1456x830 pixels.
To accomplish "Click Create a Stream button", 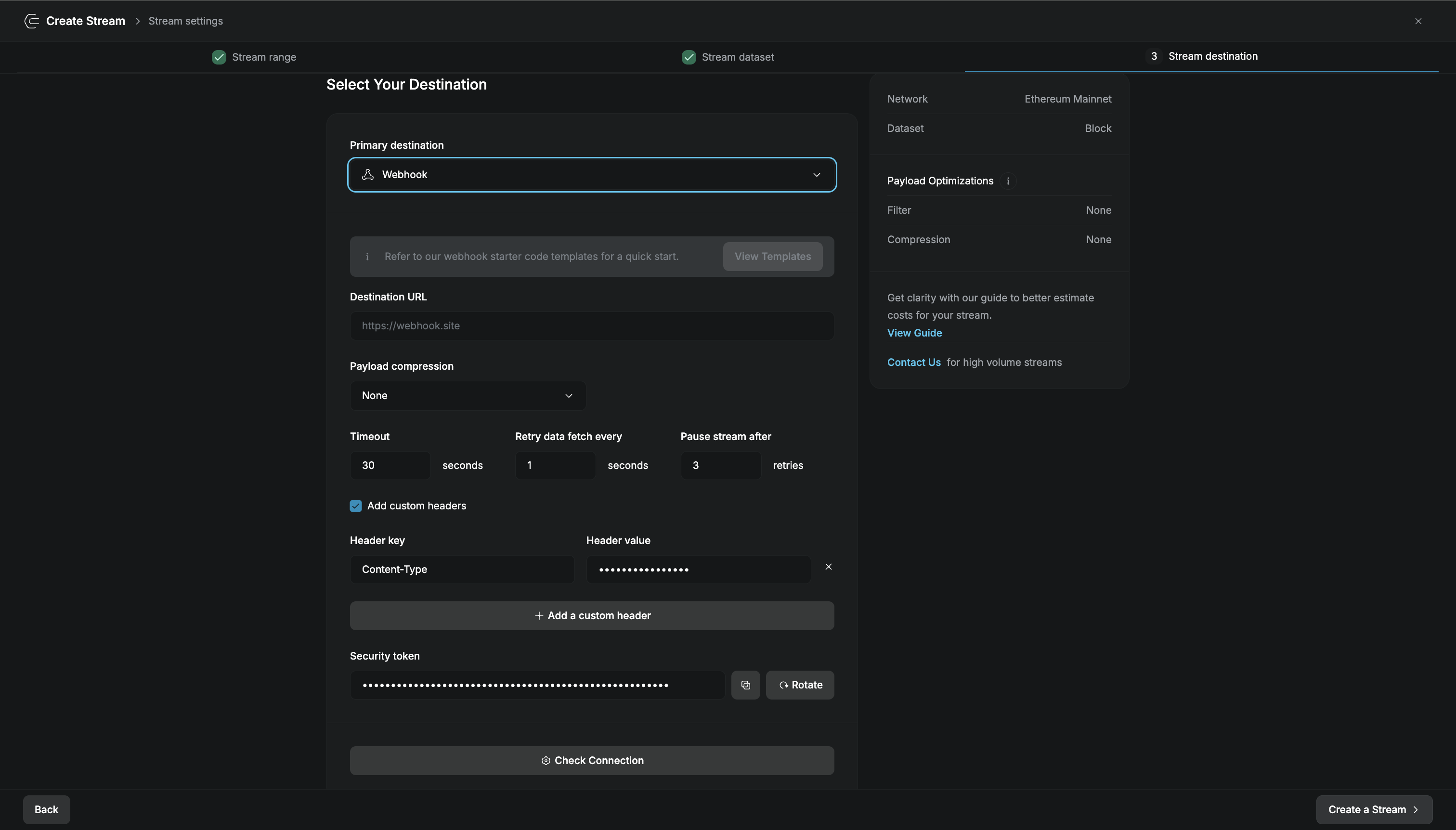I will click(x=1374, y=809).
